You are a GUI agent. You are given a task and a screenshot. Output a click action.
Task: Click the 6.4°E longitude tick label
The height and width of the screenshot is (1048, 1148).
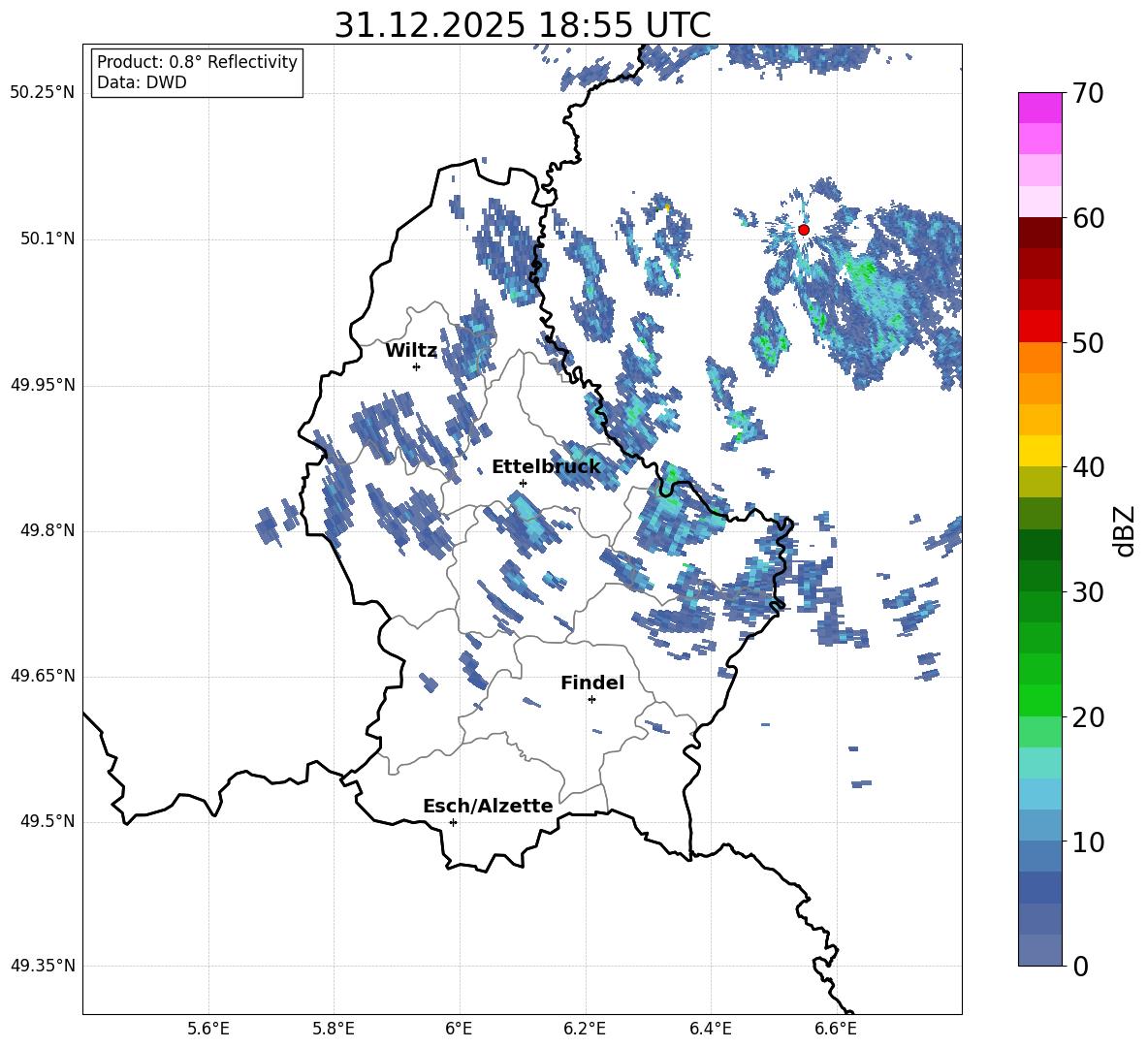pos(710,1029)
